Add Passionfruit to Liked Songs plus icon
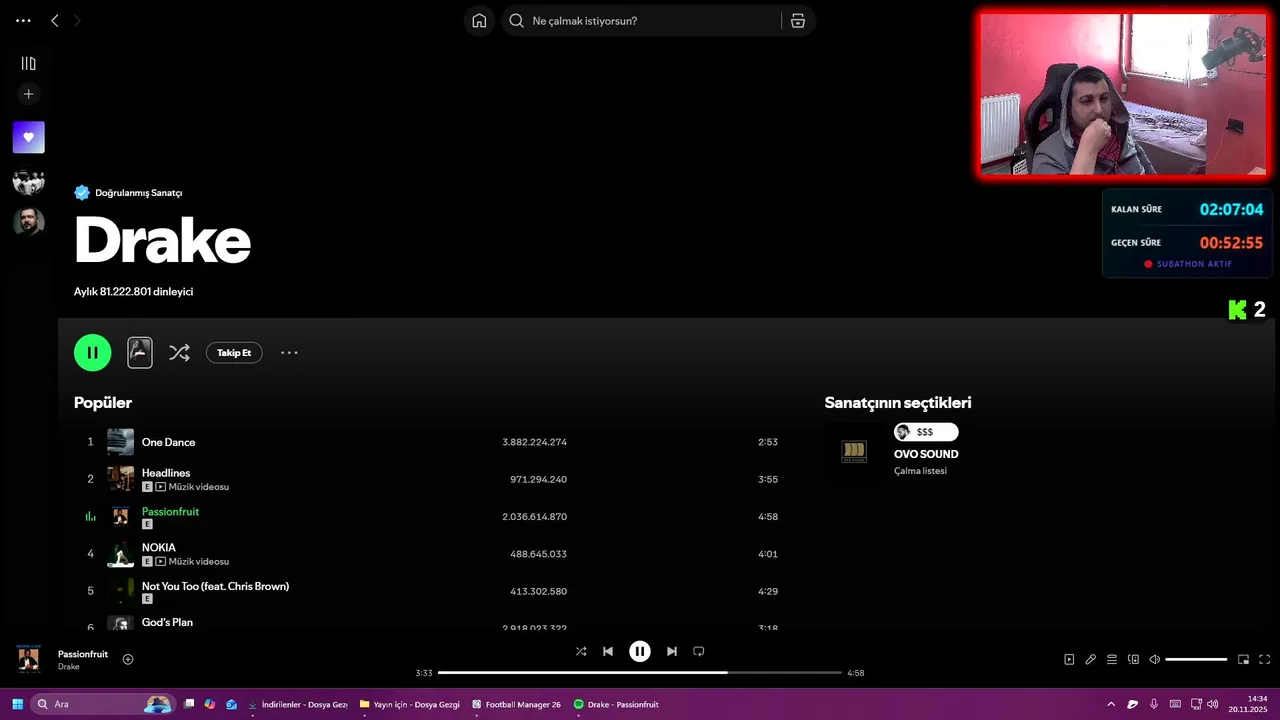The width and height of the screenshot is (1280, 720). coord(128,659)
